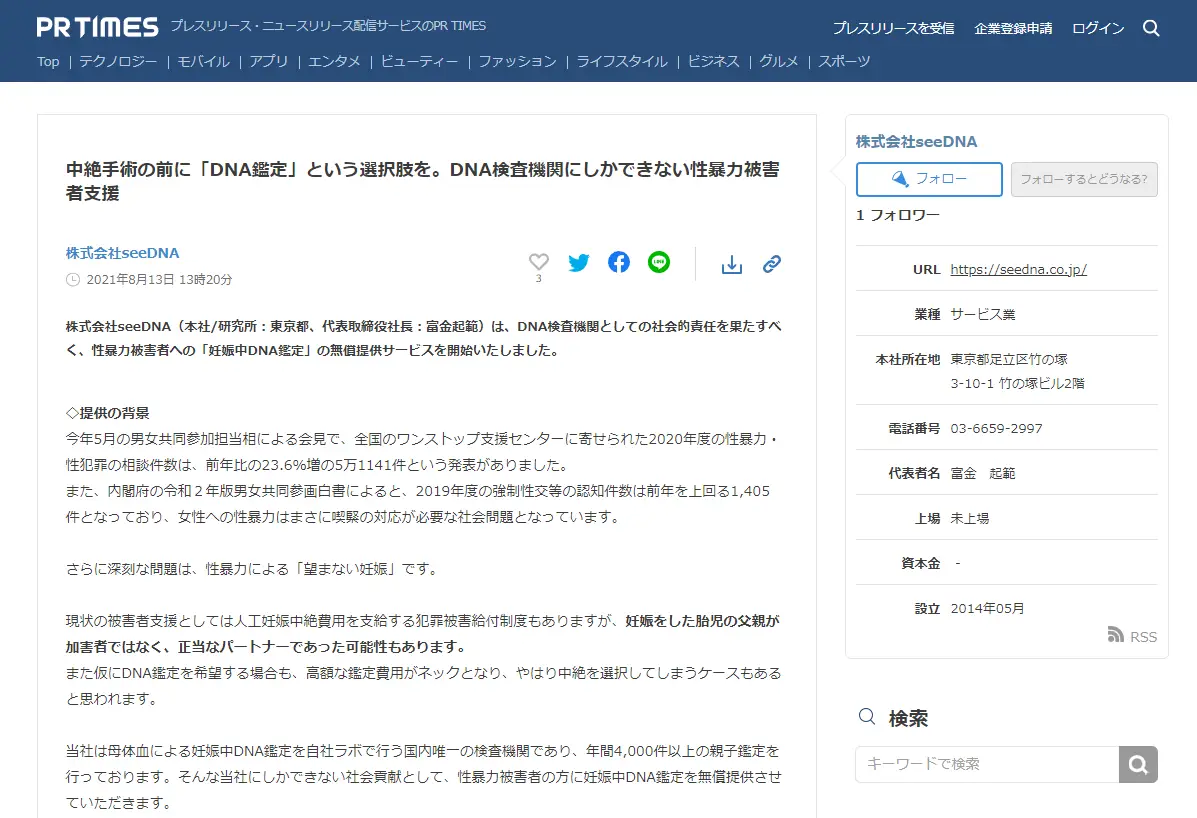Click the 設立 value 2014年05月
Screen dimensions: 1197x818
987,609
